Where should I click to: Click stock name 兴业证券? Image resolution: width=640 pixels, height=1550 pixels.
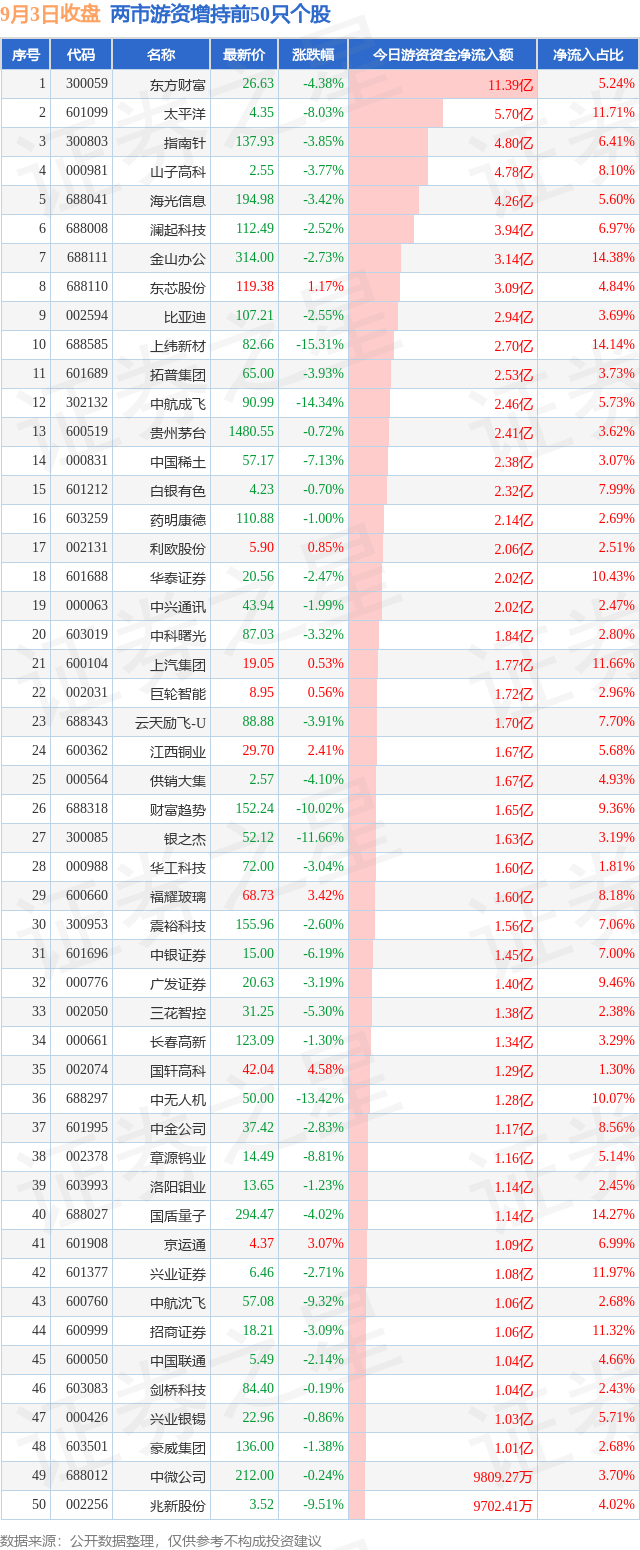pos(178,1273)
